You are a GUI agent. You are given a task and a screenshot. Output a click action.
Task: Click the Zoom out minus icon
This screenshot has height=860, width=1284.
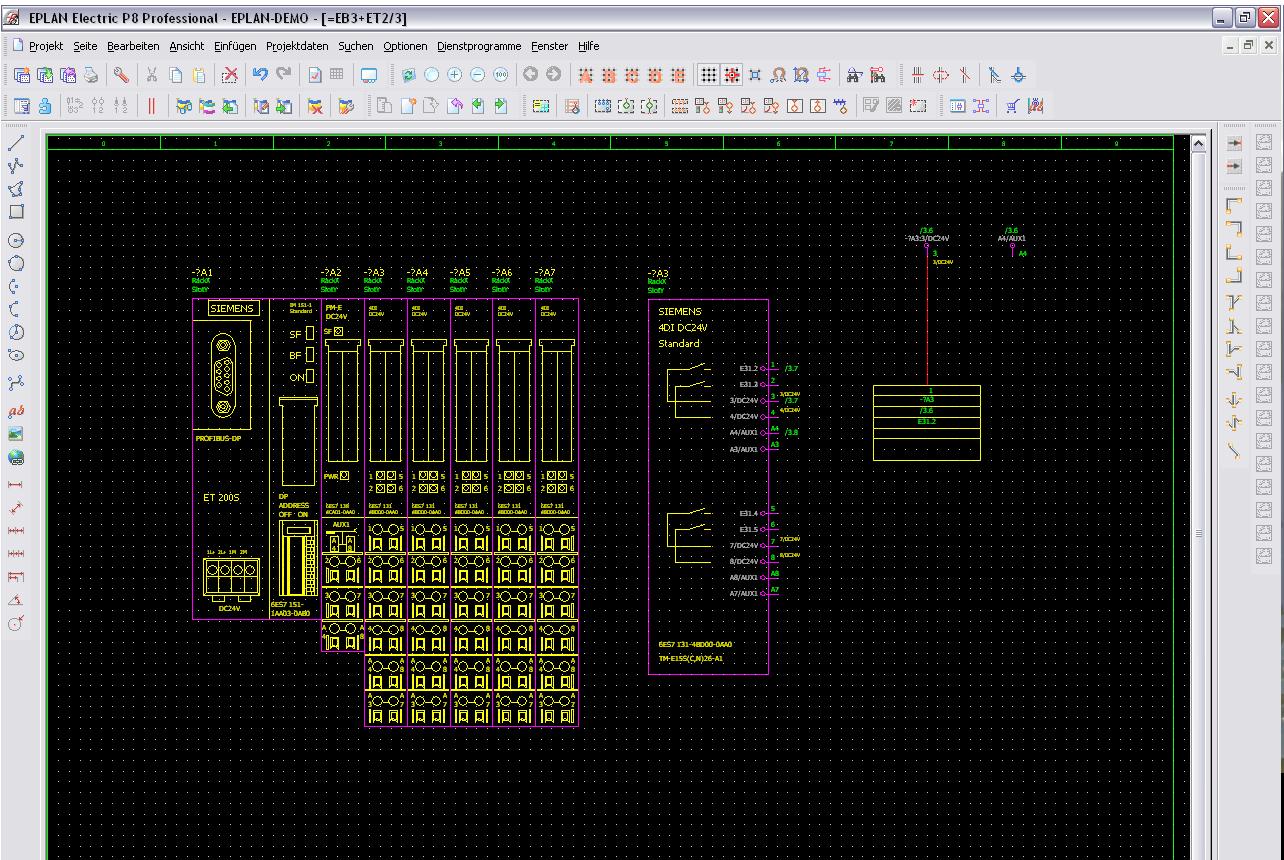(477, 75)
